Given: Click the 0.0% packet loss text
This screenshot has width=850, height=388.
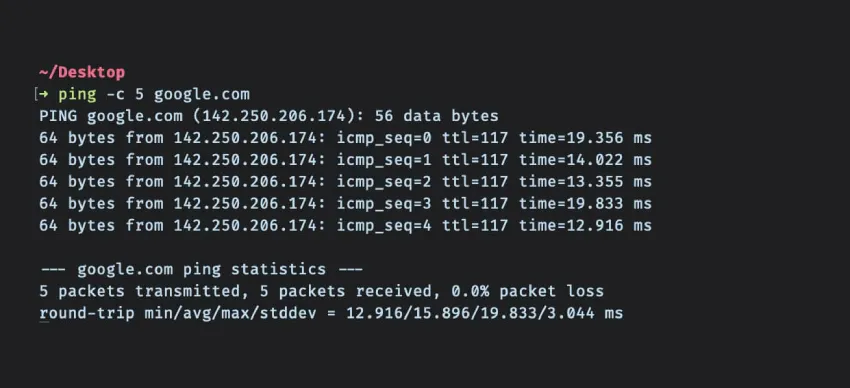Looking at the screenshot, I should pyautogui.click(x=527, y=291).
